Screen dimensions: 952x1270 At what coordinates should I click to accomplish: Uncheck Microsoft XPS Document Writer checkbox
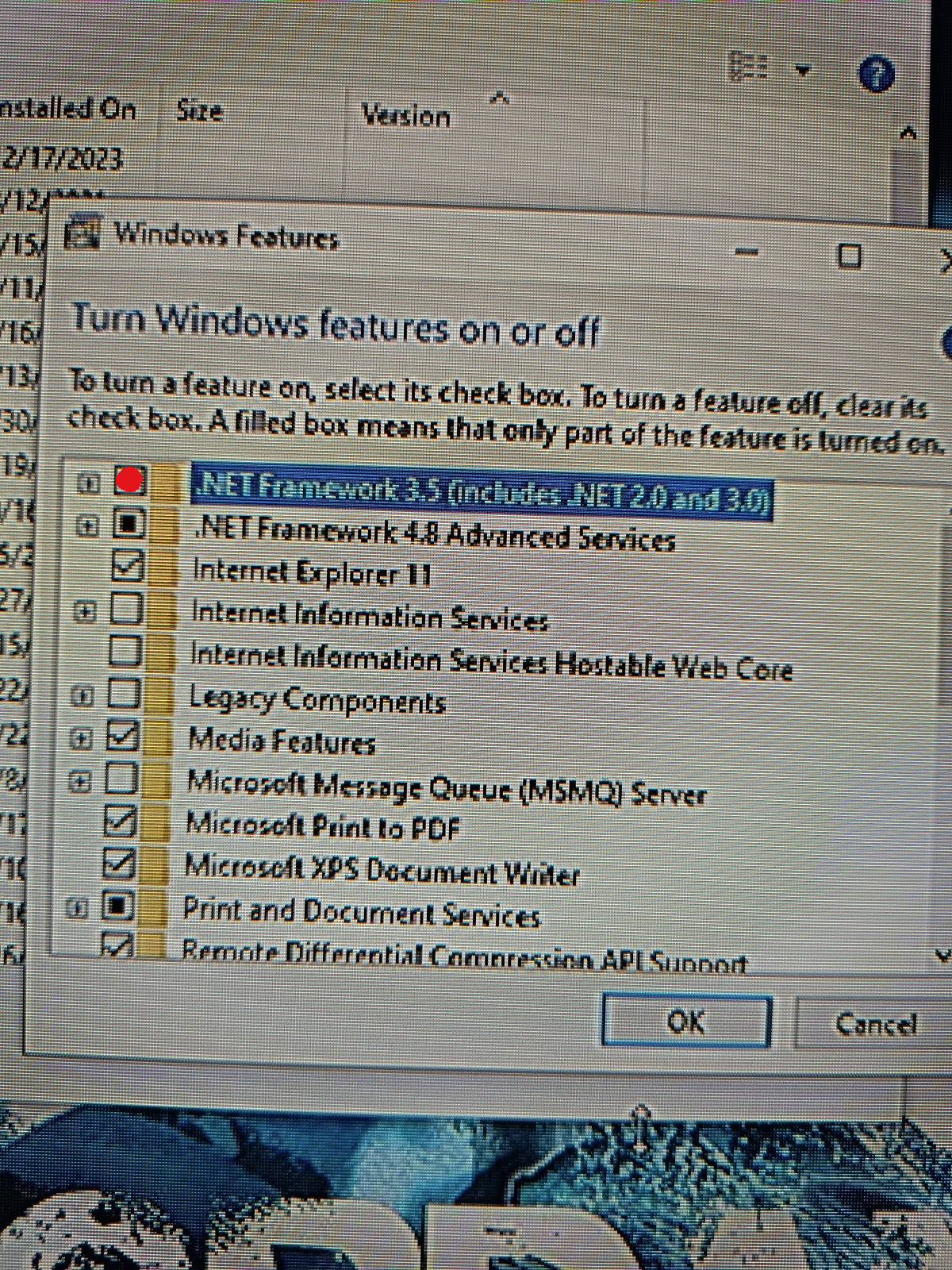pyautogui.click(x=119, y=863)
